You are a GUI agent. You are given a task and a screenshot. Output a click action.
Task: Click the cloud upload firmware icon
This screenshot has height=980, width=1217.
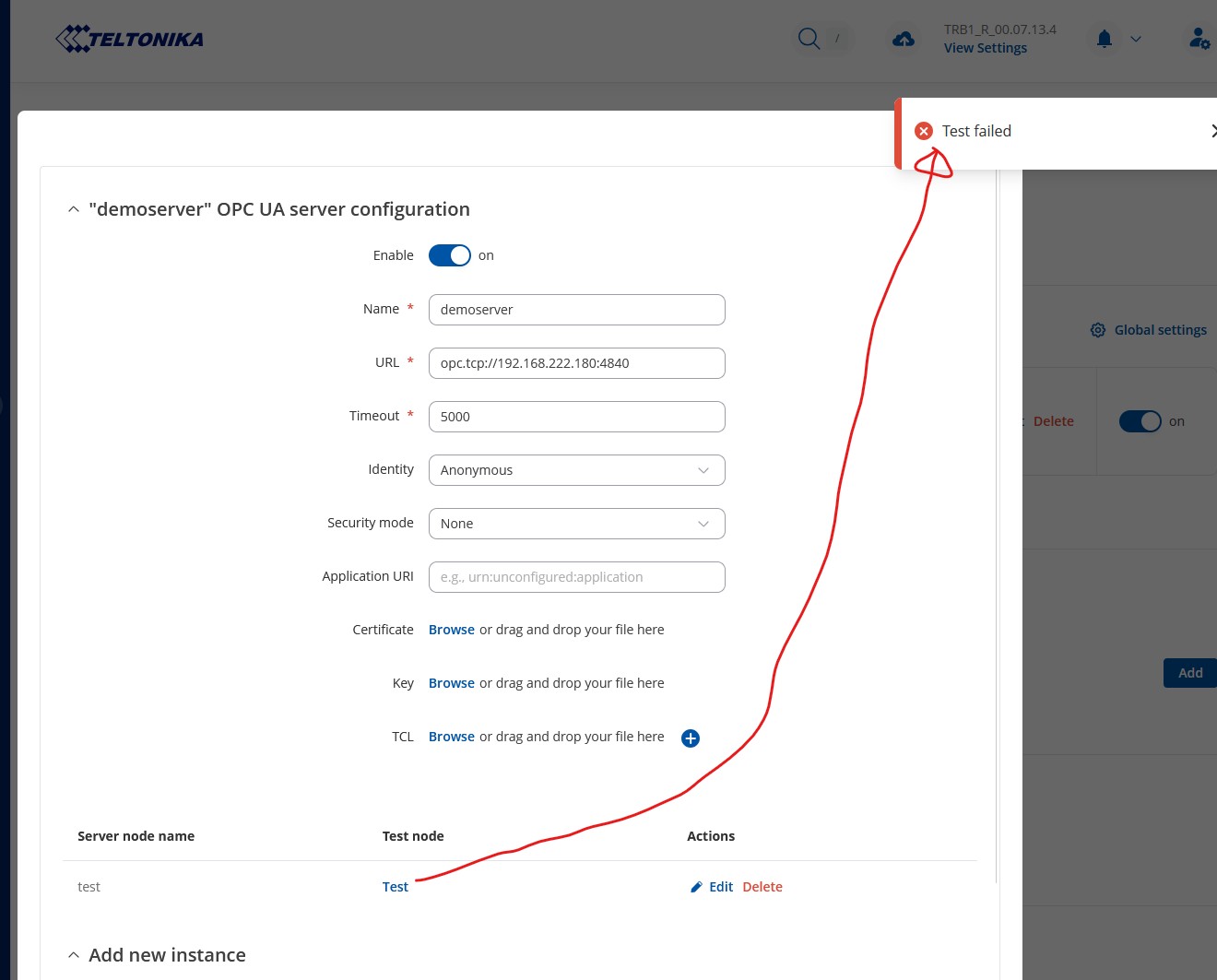[904, 39]
